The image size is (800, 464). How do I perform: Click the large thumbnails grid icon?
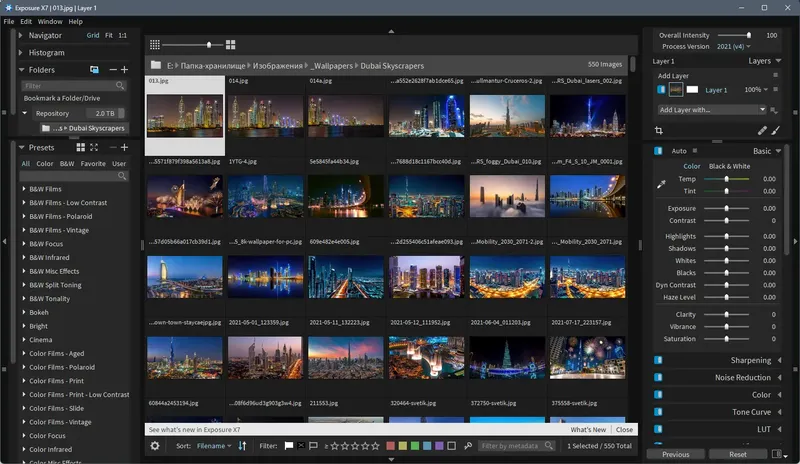[230, 45]
